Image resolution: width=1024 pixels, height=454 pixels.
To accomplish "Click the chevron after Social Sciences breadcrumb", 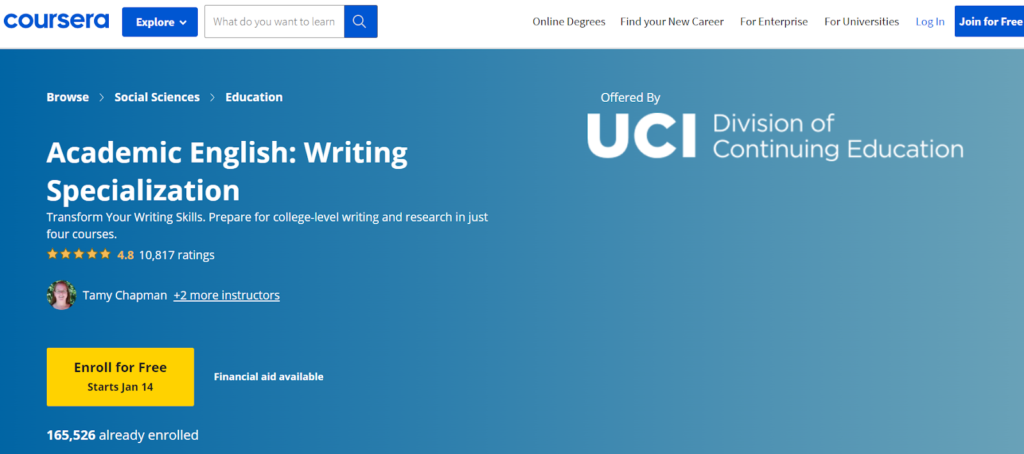I will (212, 98).
